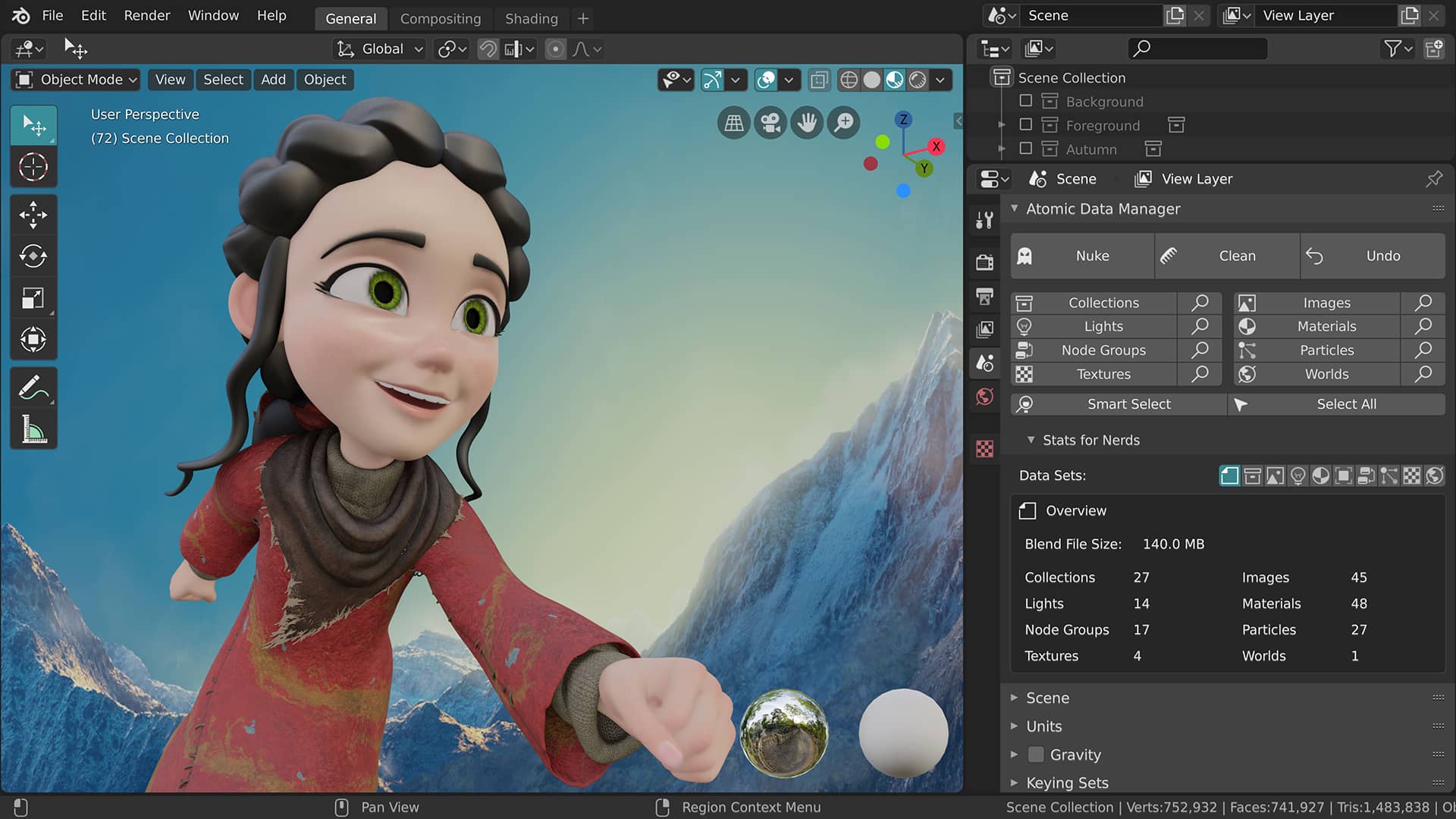The height and width of the screenshot is (819, 1456).
Task: Click the Undo button
Action: 1373,256
